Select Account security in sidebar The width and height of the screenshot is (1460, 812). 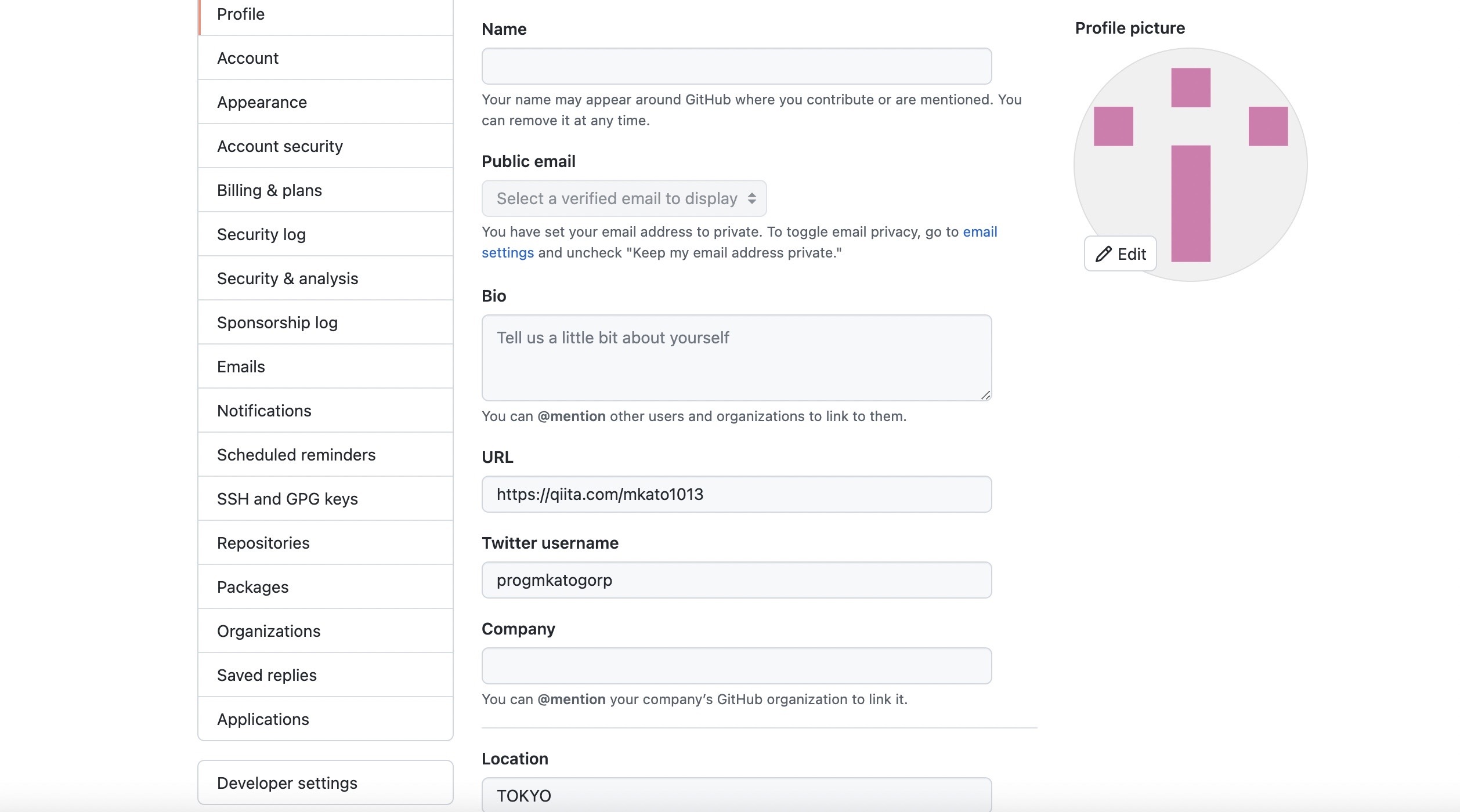280,146
